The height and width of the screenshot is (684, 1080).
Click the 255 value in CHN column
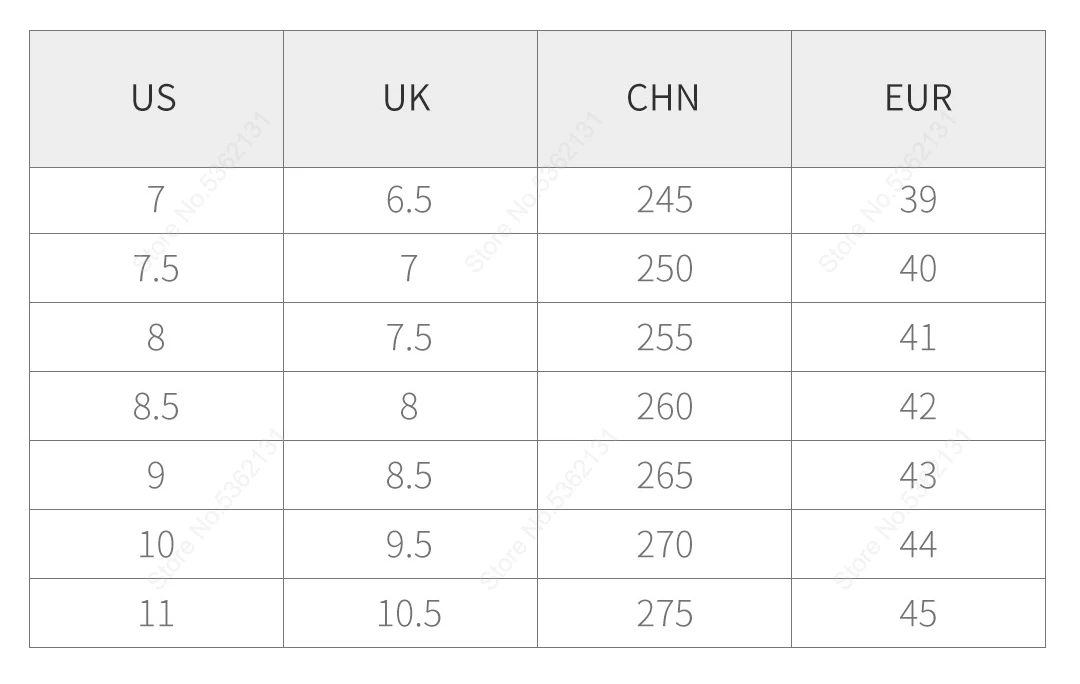click(664, 337)
